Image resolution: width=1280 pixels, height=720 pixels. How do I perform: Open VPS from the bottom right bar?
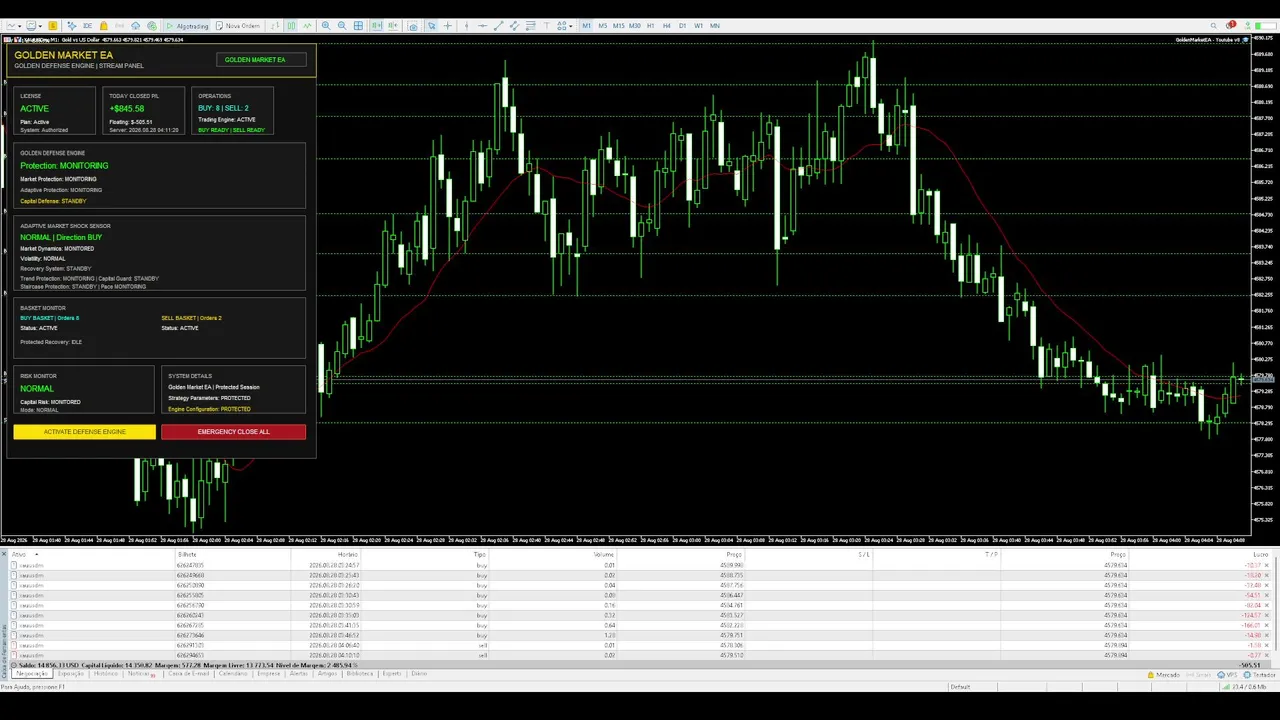click(x=1225, y=675)
